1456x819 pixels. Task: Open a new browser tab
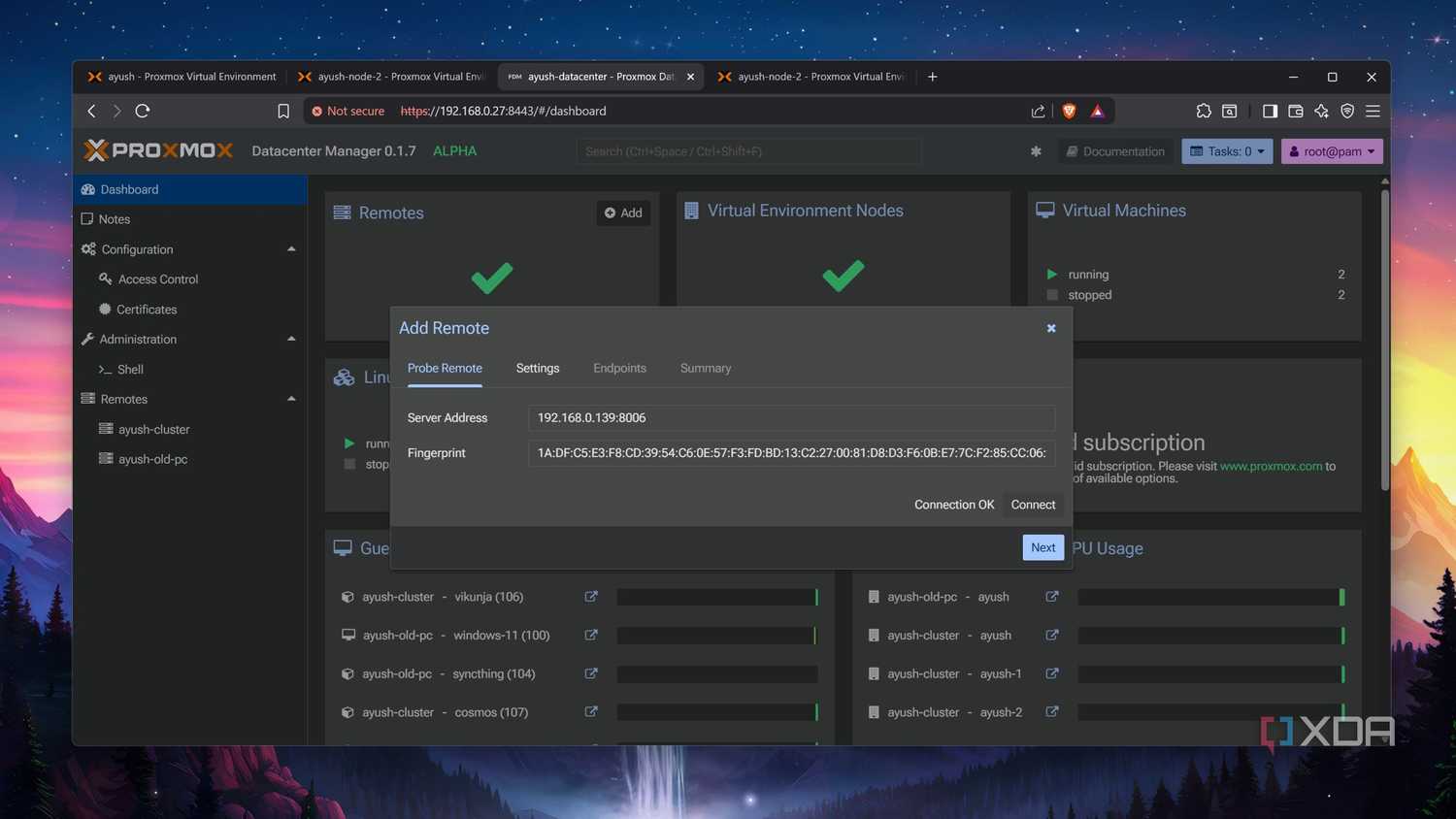coord(933,77)
